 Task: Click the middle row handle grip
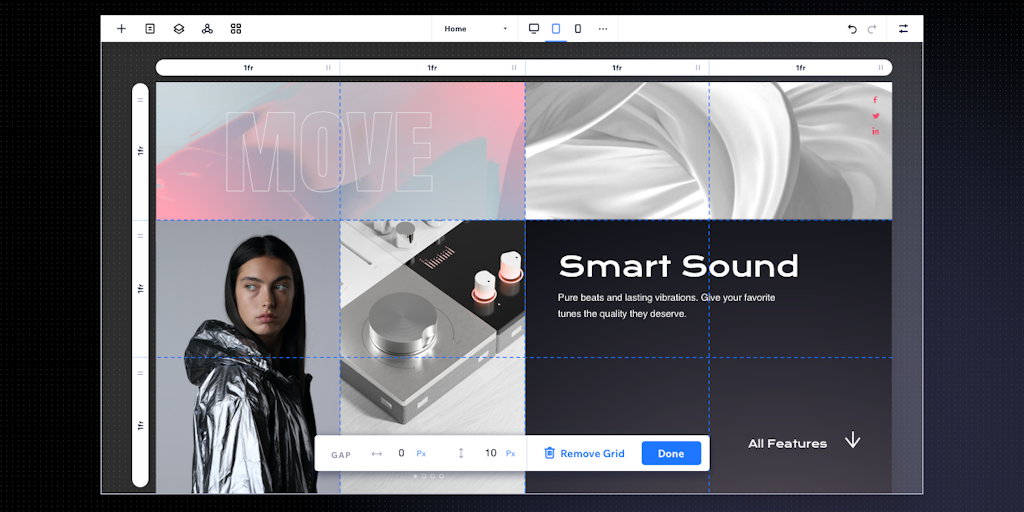tap(140, 236)
